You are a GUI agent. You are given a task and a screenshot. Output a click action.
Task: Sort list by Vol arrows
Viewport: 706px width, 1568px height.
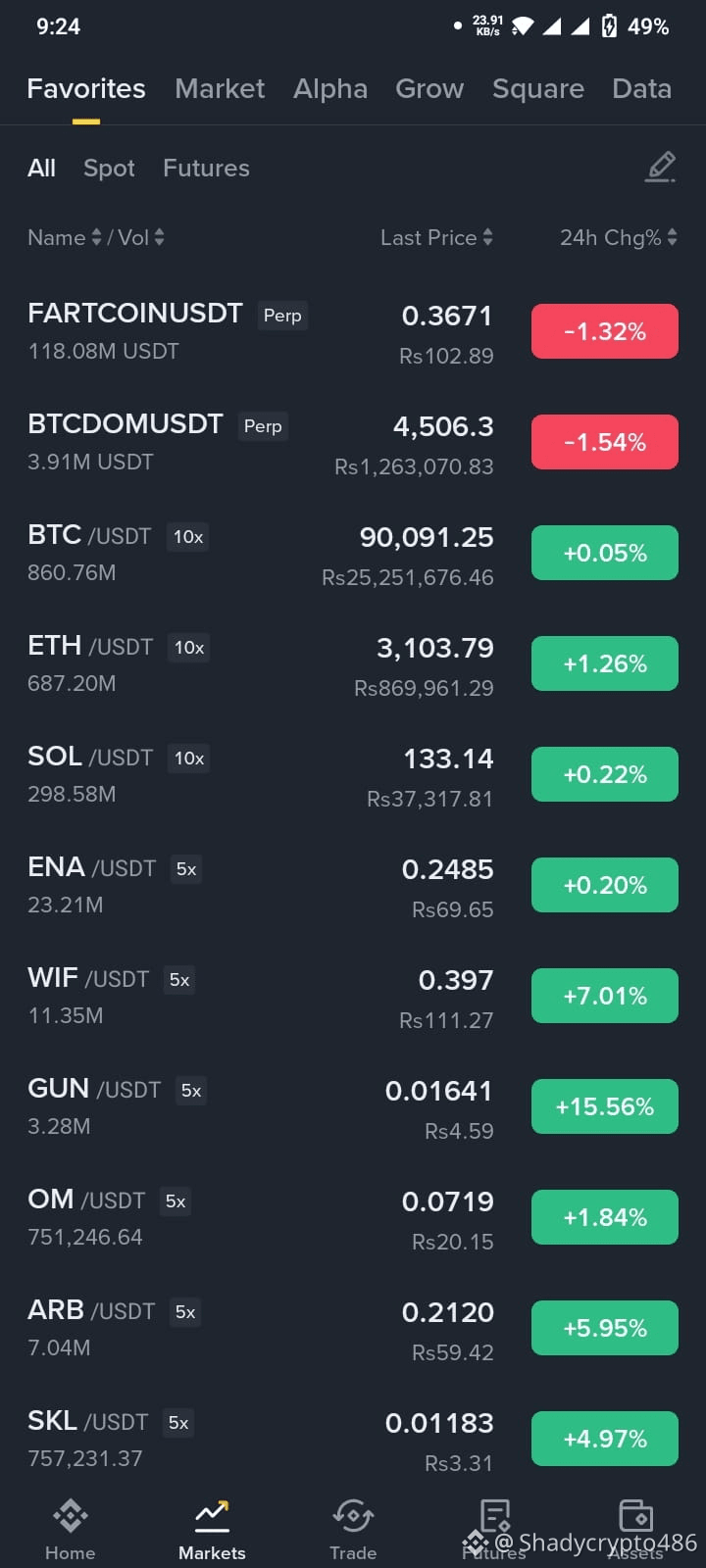159,237
